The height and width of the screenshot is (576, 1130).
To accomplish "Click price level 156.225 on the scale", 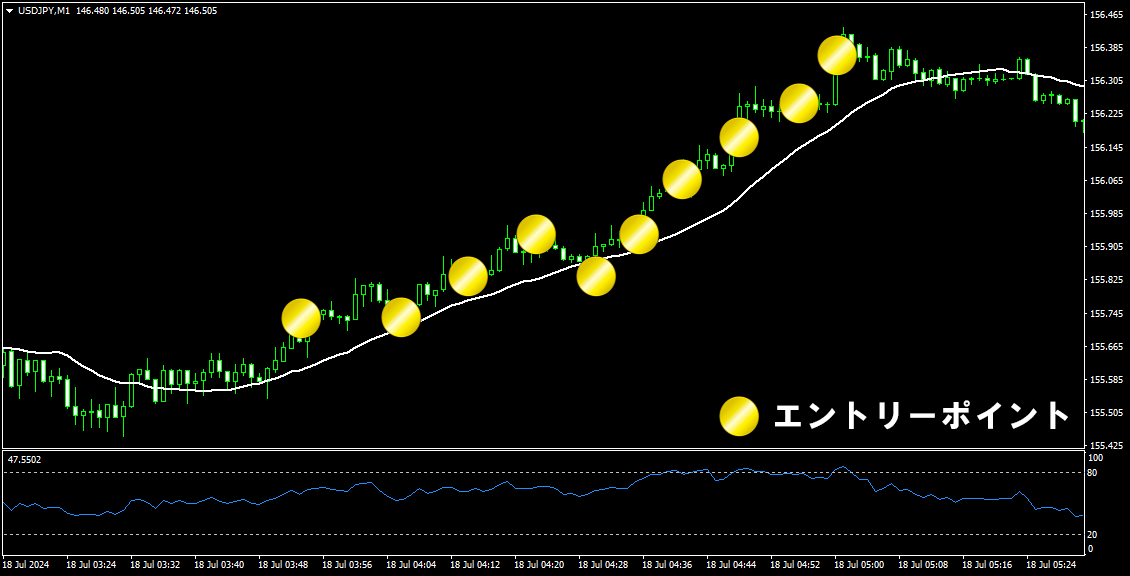I will [x=1105, y=114].
